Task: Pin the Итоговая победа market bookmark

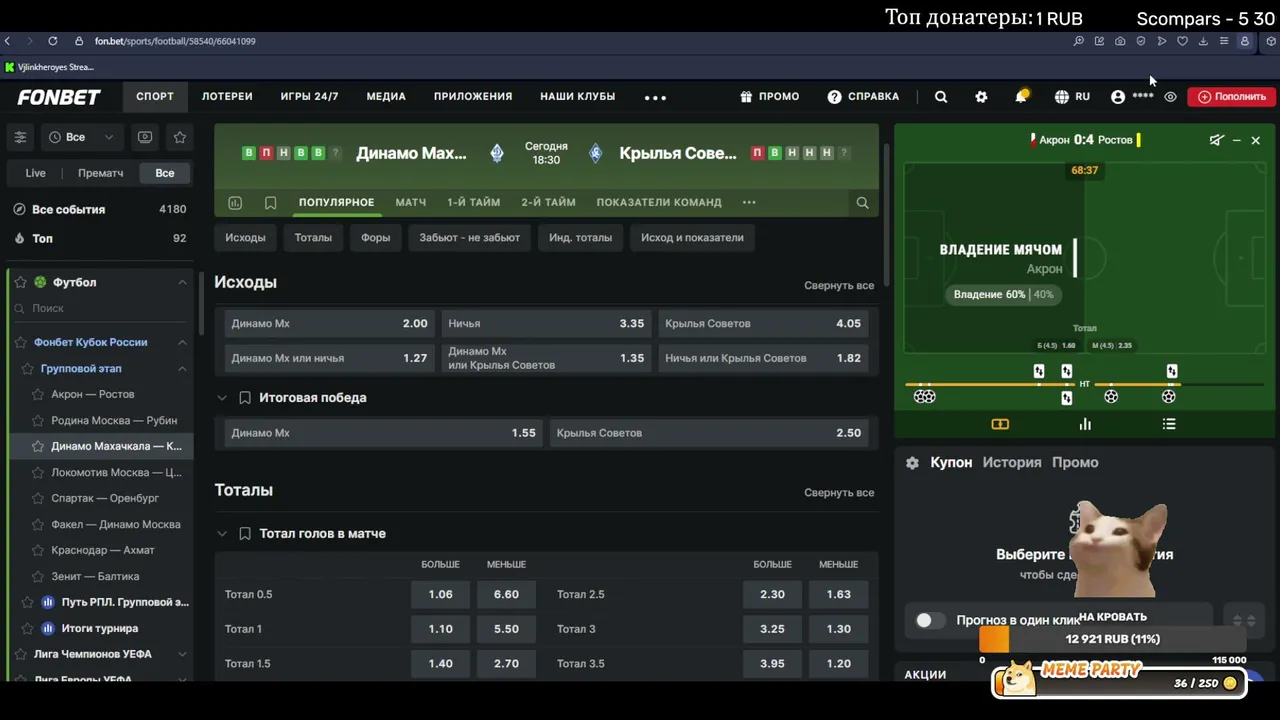Action: pyautogui.click(x=245, y=398)
